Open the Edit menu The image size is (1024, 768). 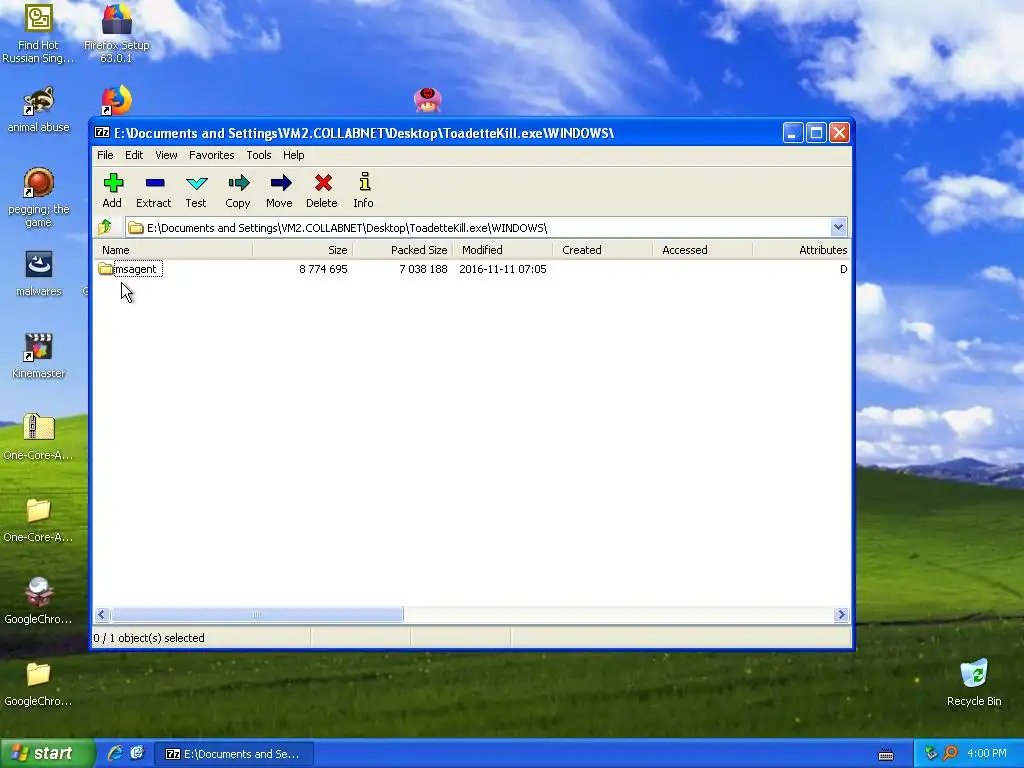tap(134, 155)
